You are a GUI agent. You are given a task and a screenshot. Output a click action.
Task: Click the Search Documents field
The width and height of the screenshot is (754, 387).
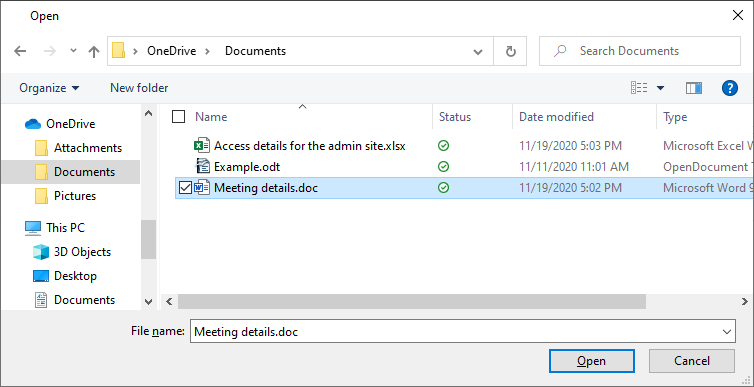(640, 51)
